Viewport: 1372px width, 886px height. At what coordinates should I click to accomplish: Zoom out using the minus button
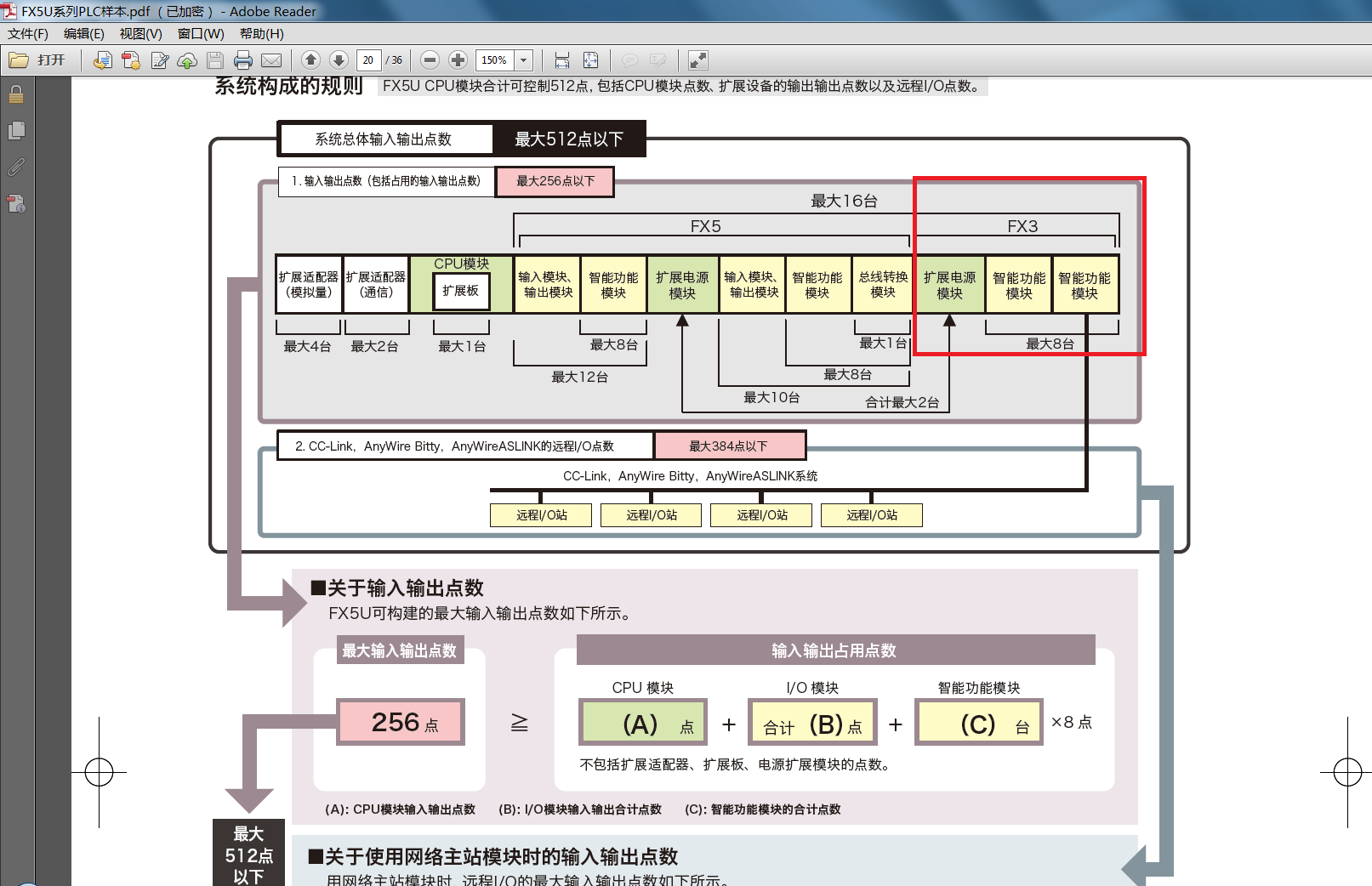click(430, 60)
